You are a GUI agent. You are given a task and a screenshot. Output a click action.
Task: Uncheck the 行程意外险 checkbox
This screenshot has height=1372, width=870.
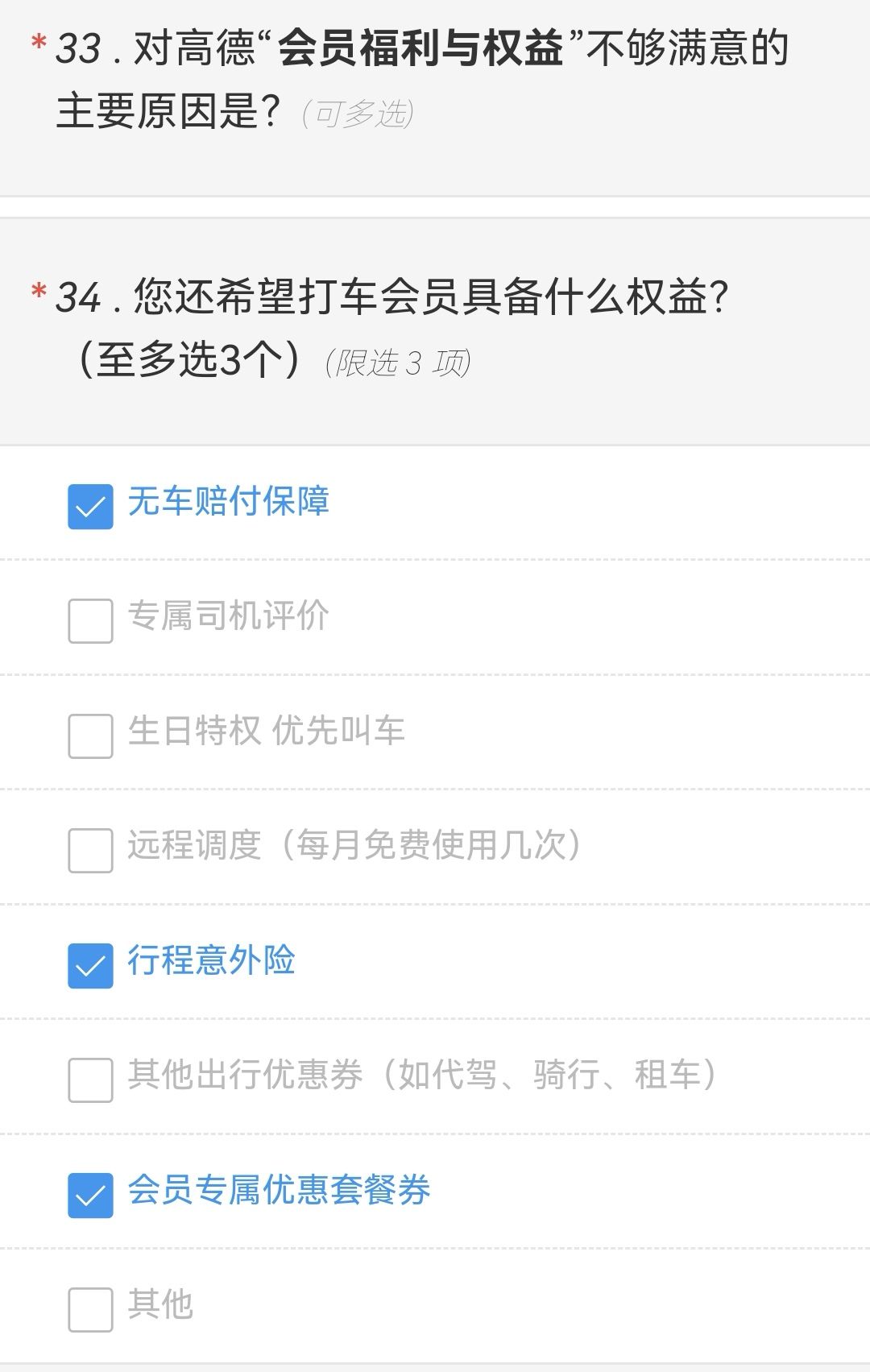(90, 965)
